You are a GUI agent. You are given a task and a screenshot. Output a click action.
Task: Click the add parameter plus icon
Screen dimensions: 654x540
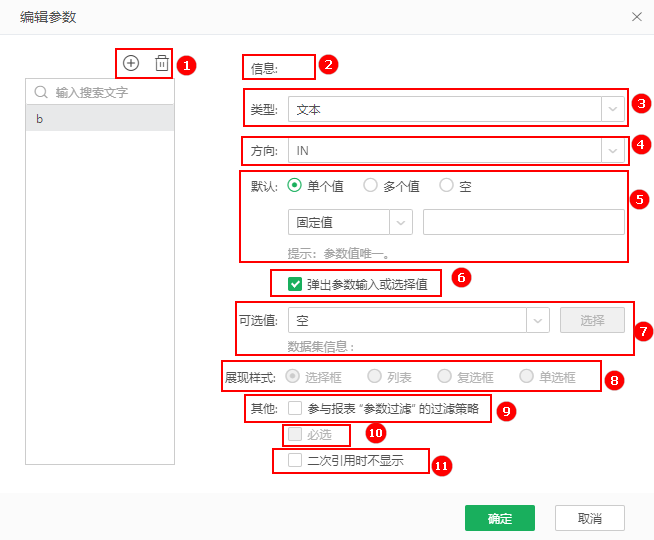point(131,63)
